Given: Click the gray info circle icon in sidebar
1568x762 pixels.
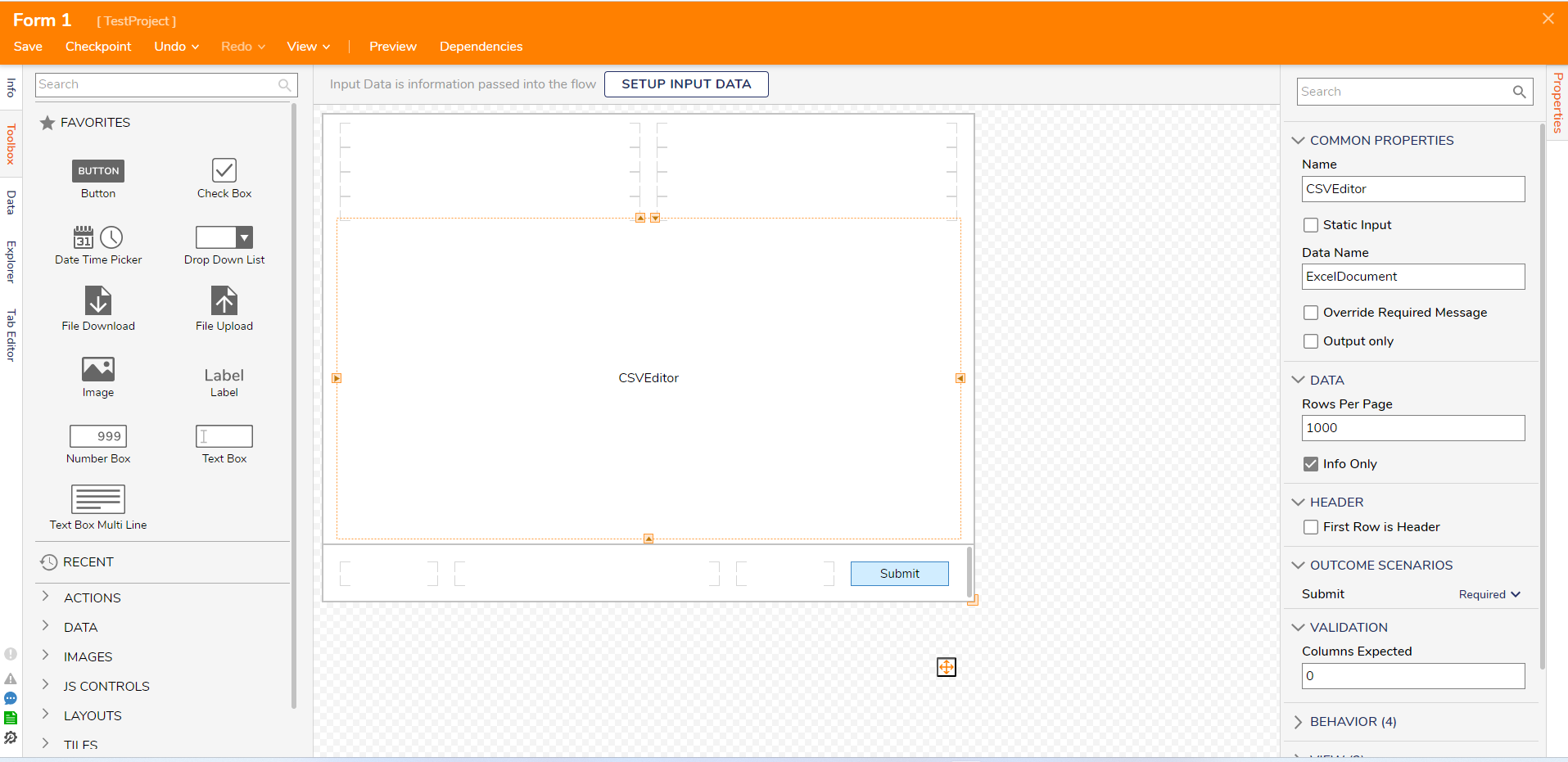Looking at the screenshot, I should [11, 654].
